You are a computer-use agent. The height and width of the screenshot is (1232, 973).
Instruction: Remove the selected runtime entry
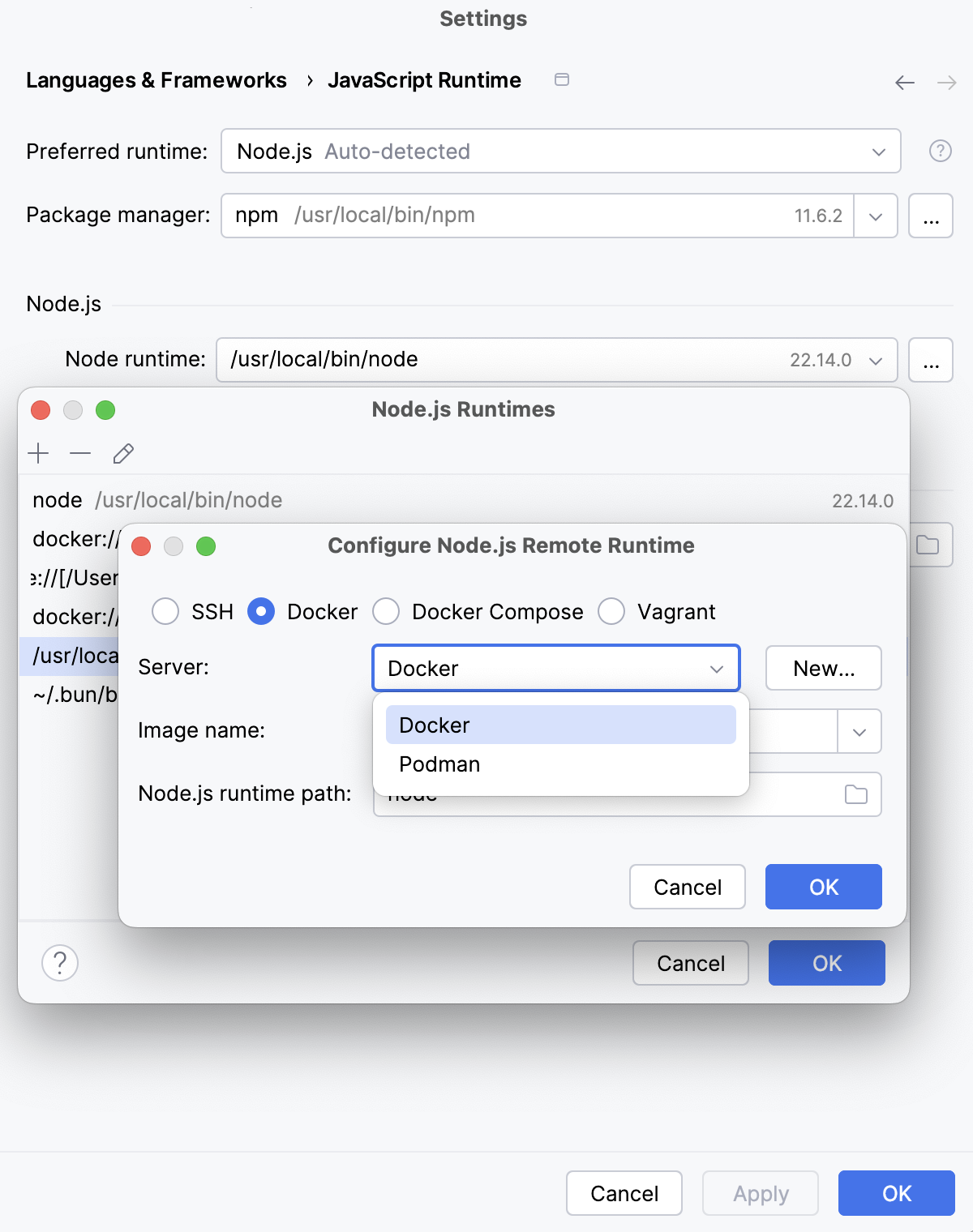click(79, 454)
